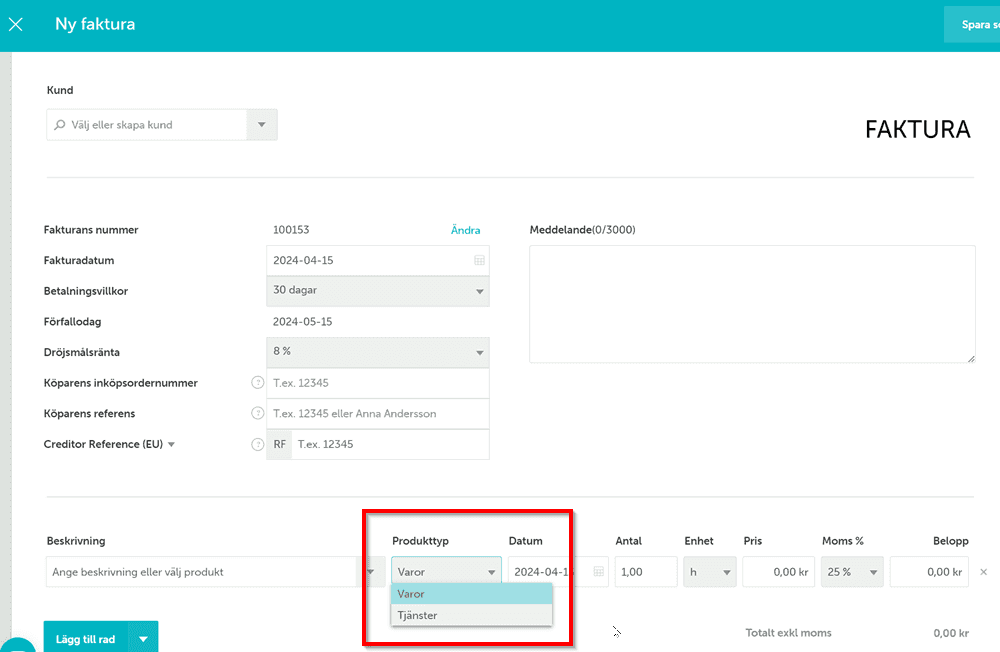Click help icon beside Köparens inköpsordernummer
This screenshot has width=1000, height=652.
click(257, 383)
